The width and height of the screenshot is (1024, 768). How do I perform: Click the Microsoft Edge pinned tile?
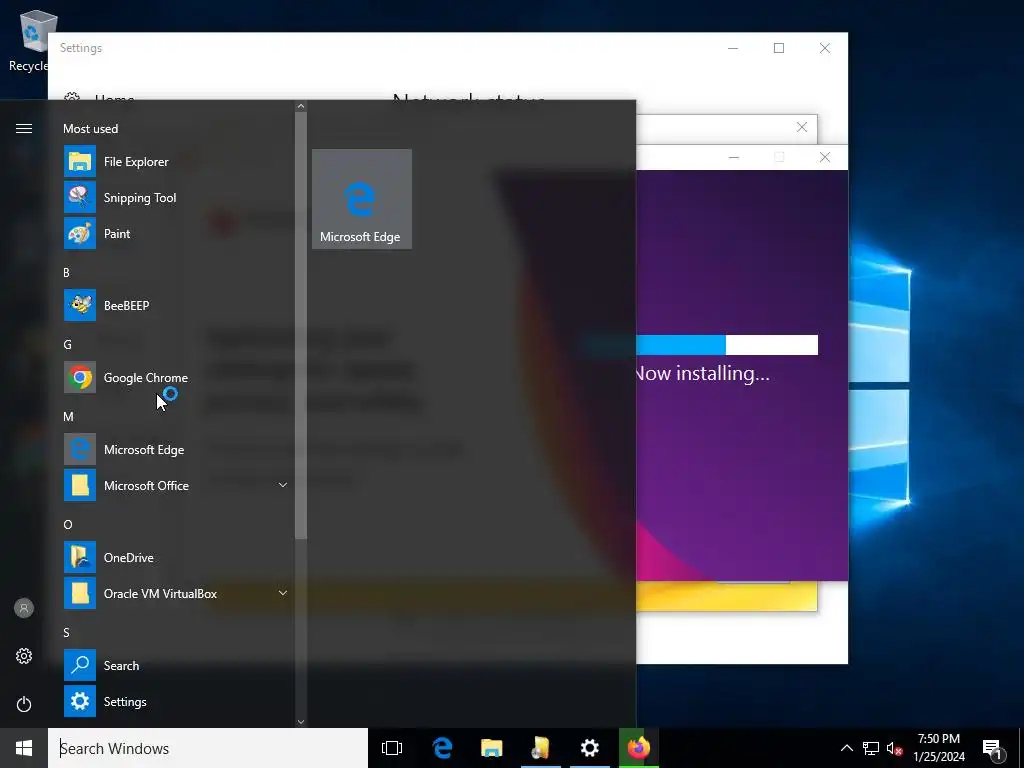coord(362,199)
